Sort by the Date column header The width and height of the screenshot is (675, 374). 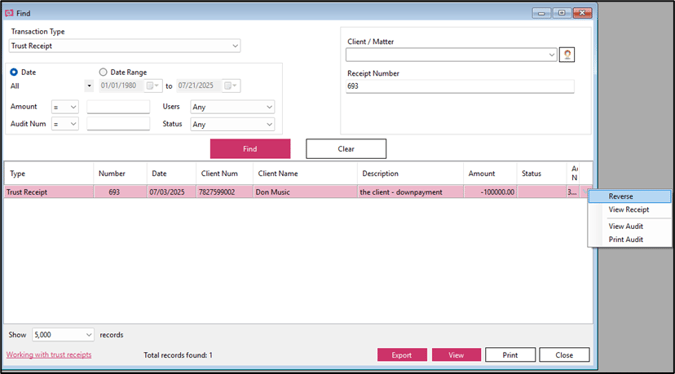[171, 173]
